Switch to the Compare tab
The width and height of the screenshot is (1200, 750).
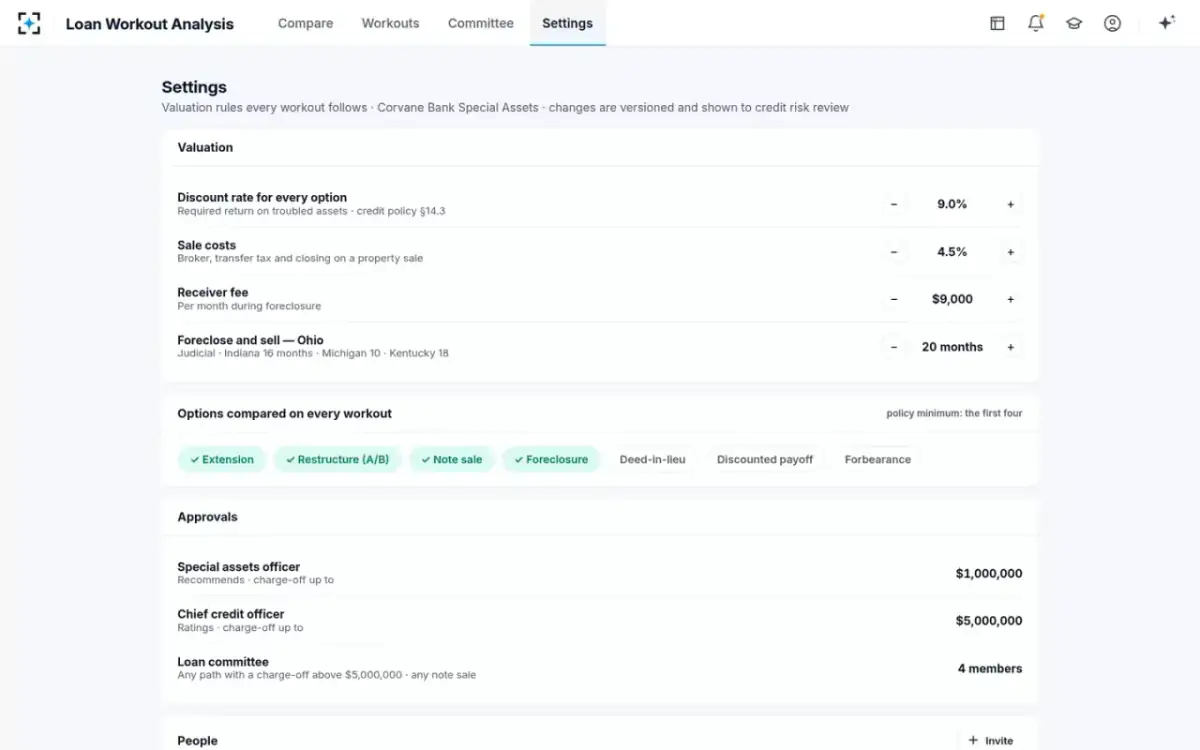tap(306, 23)
